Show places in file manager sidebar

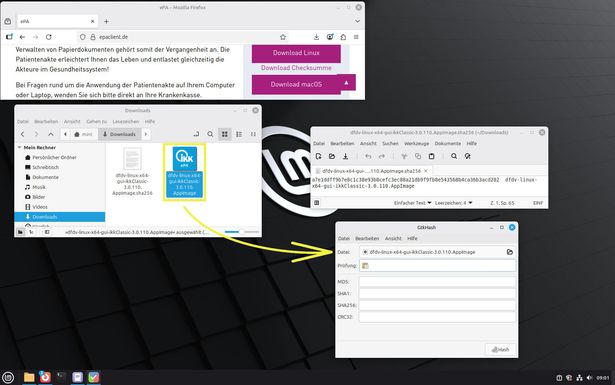(x=20, y=232)
